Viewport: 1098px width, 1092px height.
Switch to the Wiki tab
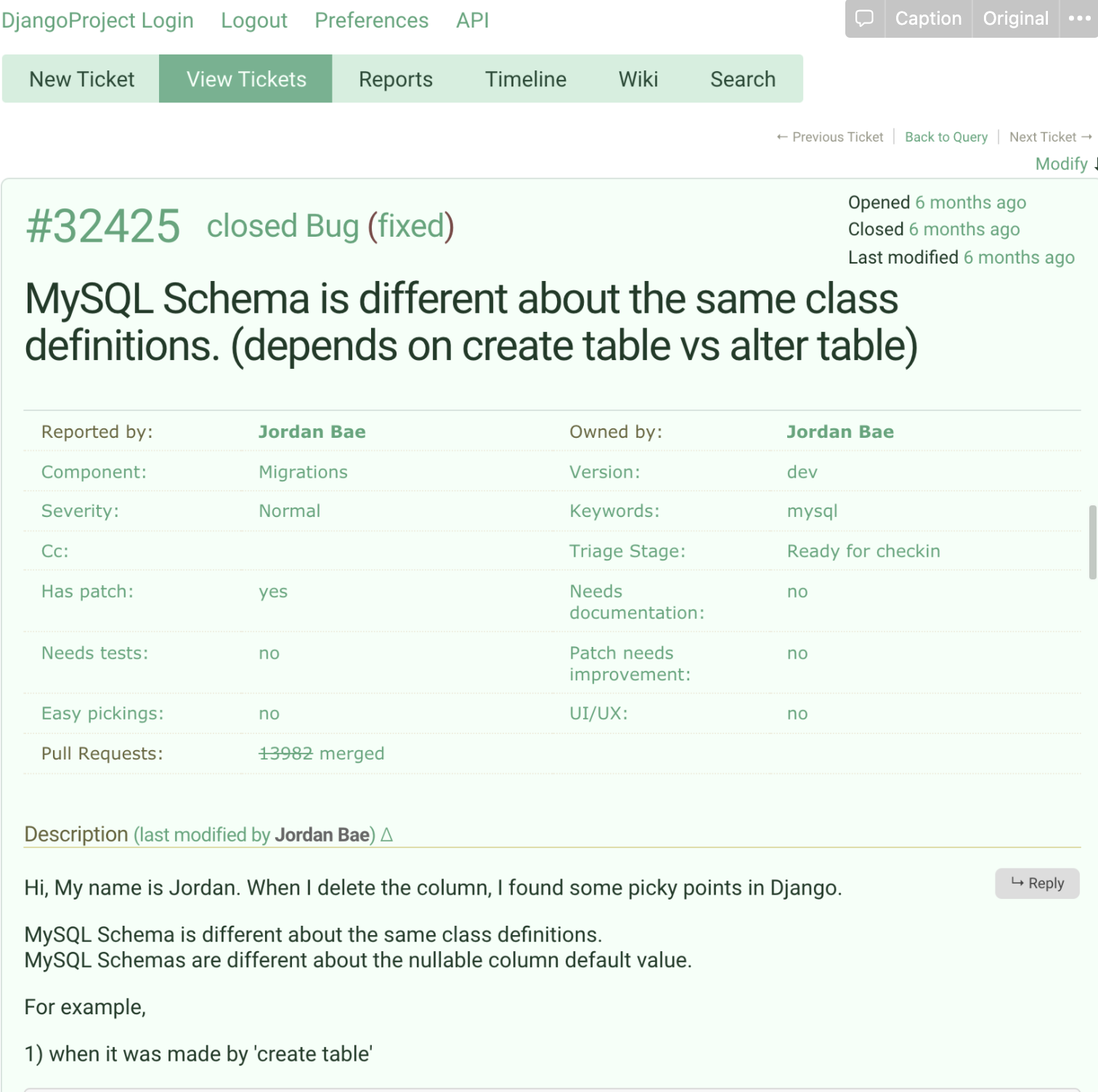pyautogui.click(x=638, y=78)
